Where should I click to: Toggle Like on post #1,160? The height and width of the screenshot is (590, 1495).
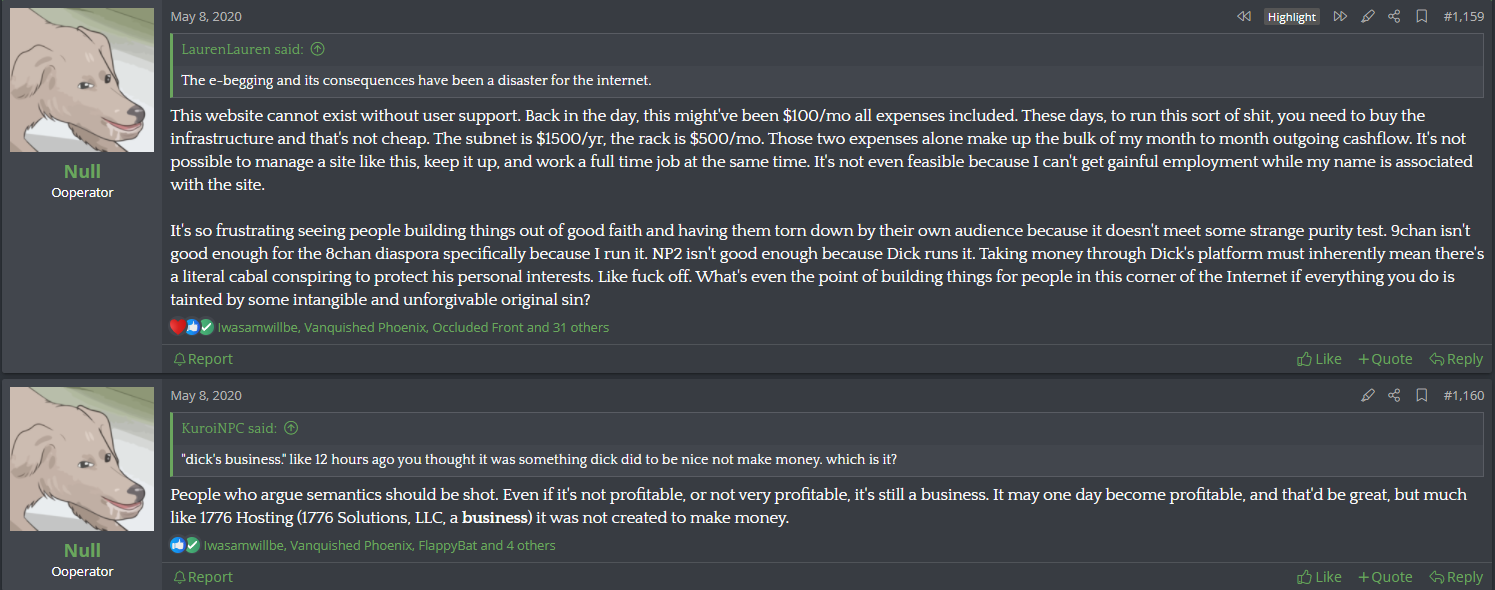[x=1319, y=577]
